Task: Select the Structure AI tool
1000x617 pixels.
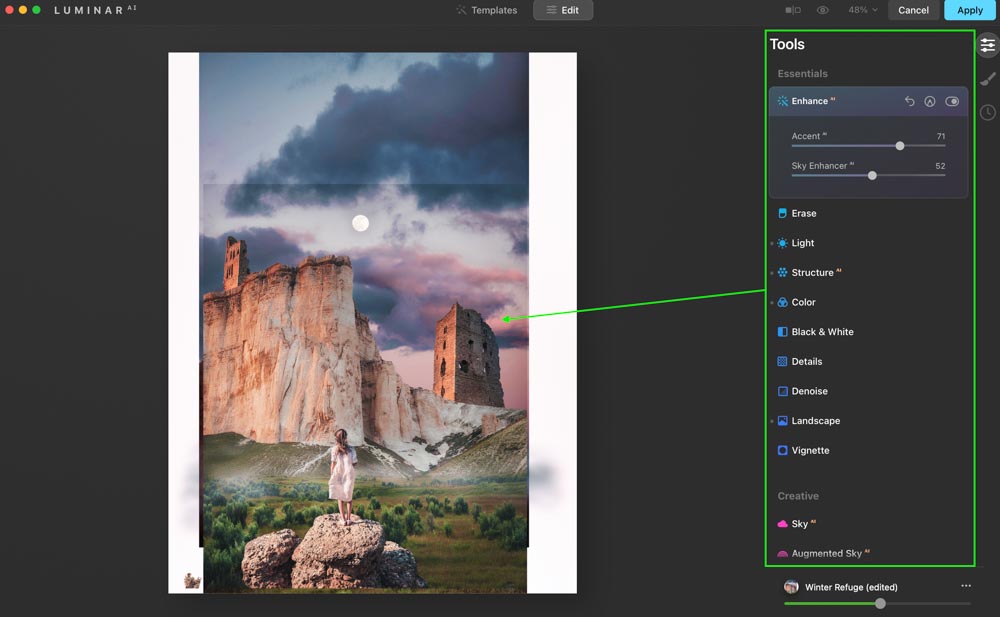Action: (812, 272)
